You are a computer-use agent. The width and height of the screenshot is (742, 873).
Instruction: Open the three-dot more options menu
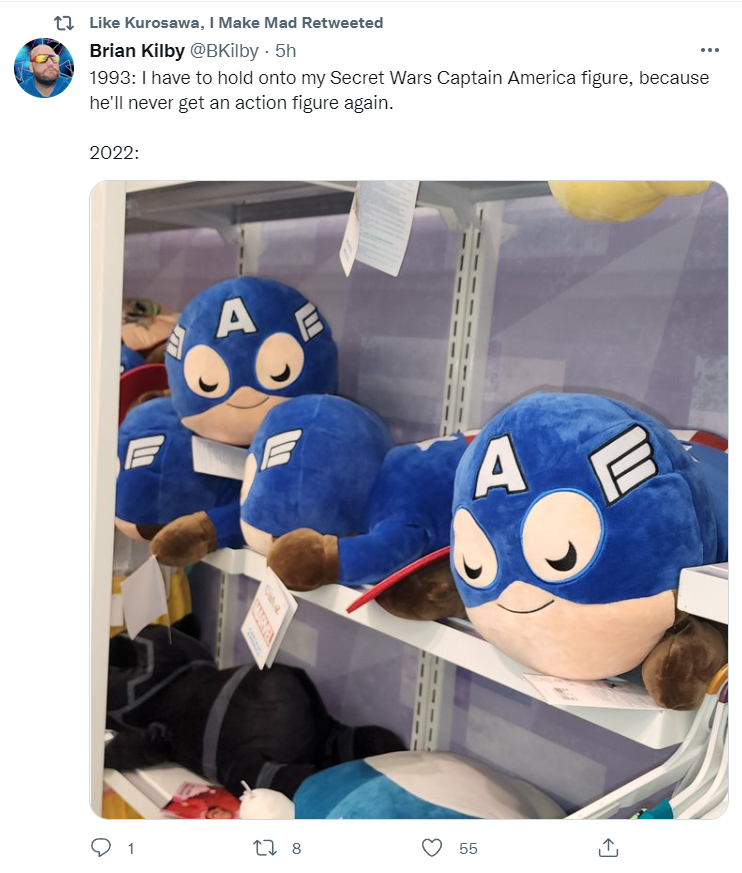tap(710, 50)
